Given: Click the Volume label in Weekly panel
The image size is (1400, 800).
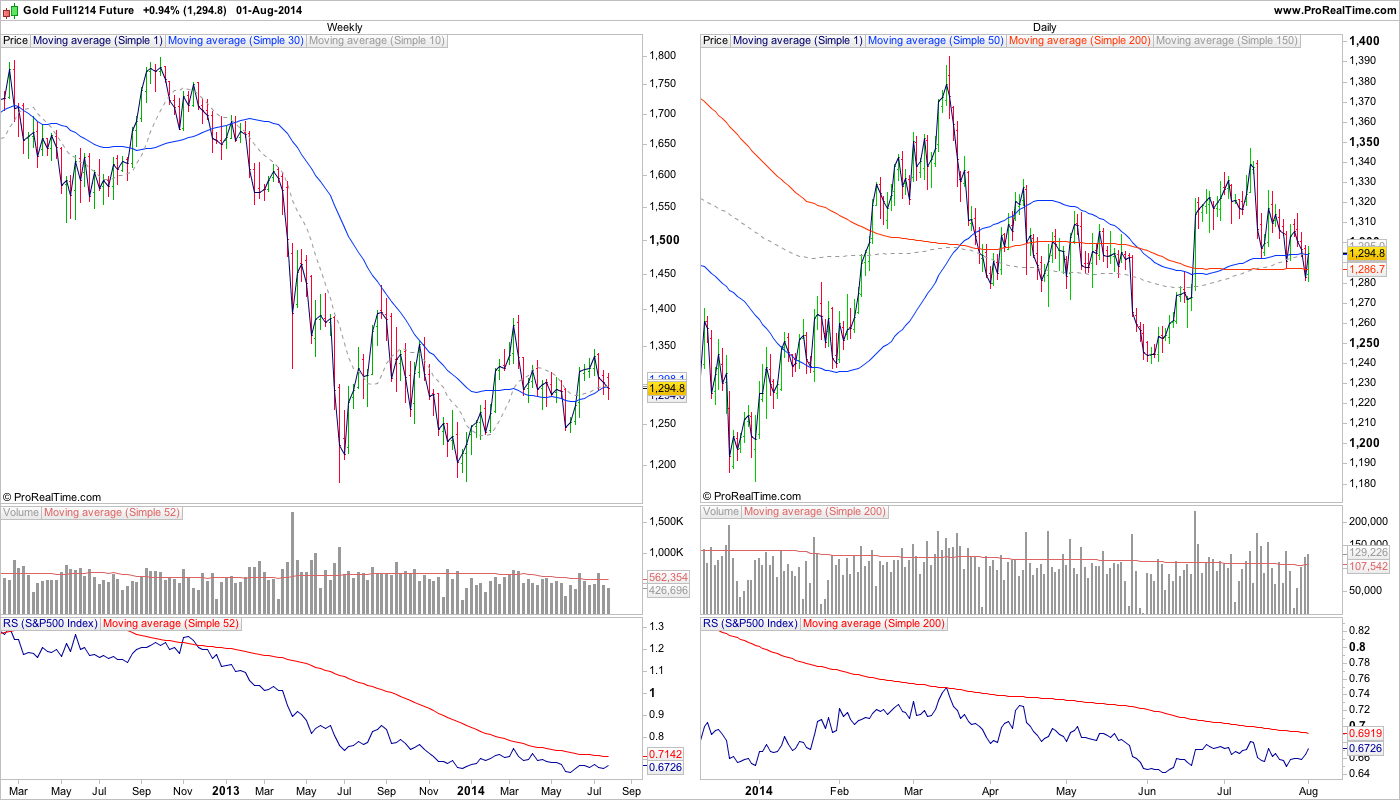Looking at the screenshot, I should click(21, 512).
